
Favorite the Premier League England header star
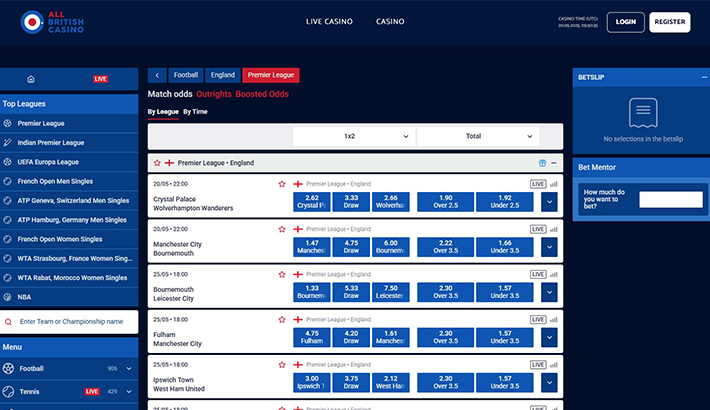(x=157, y=163)
